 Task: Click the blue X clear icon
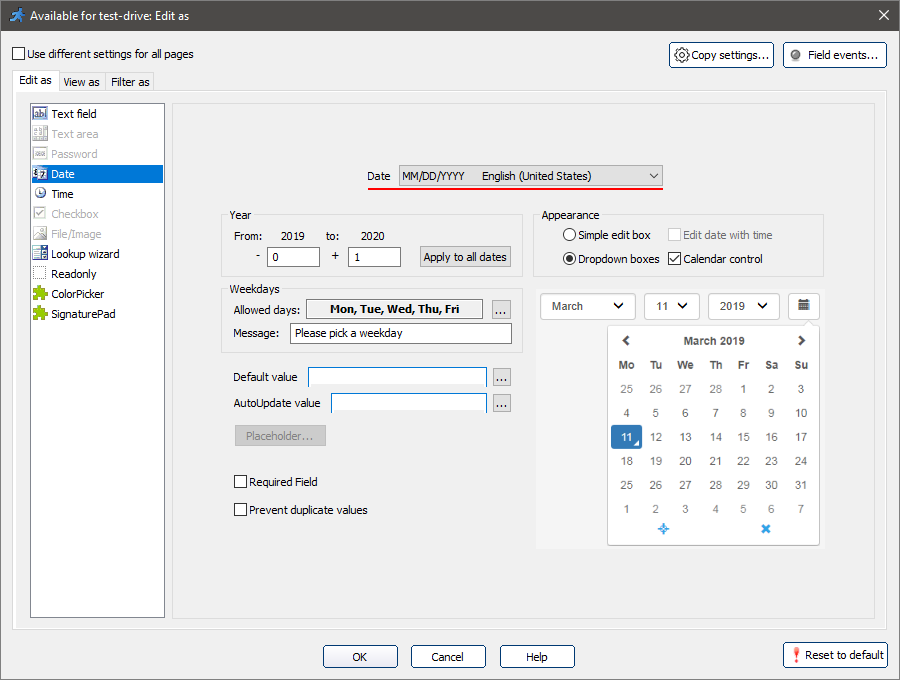(766, 529)
